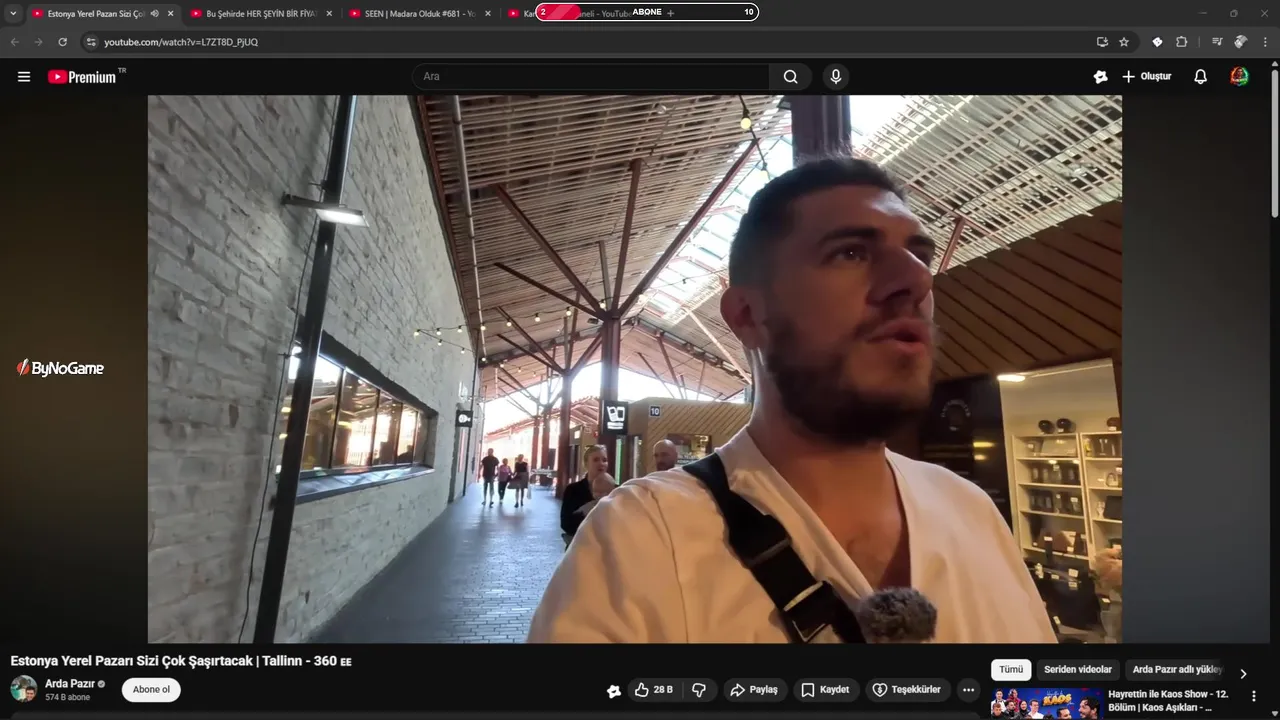The height and width of the screenshot is (720, 1280).
Task: Select the Seriden videolar chip
Action: [x=1078, y=670]
